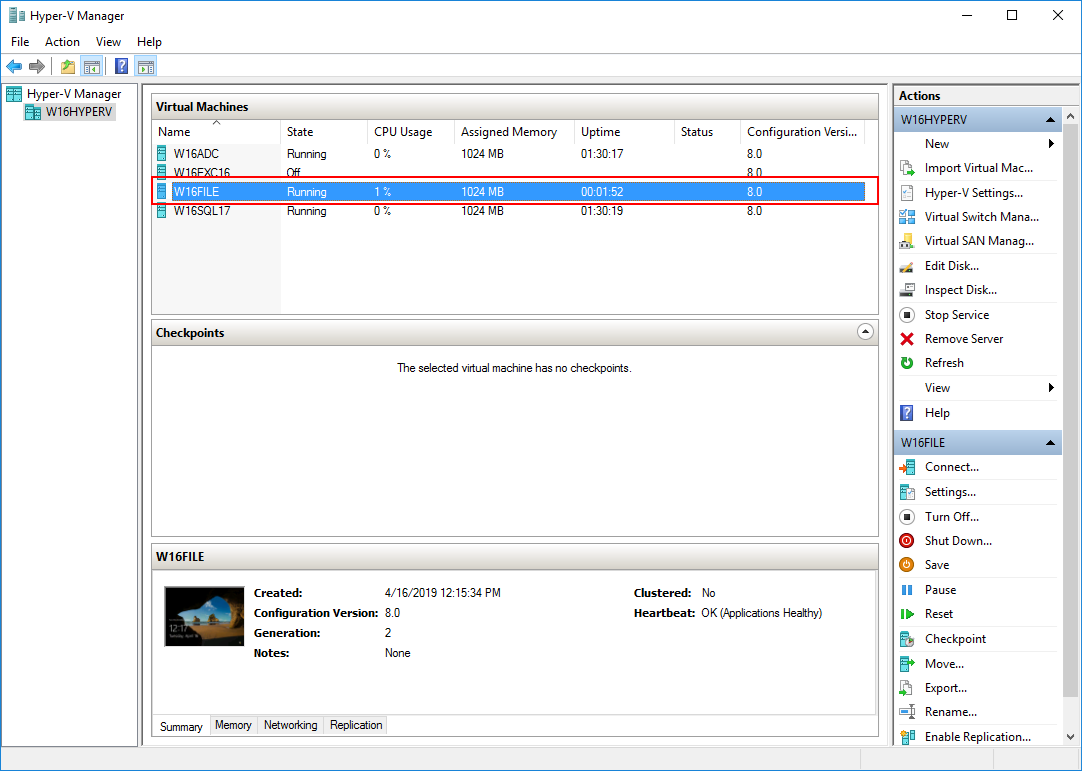
Task: Click the Settings icon for W16FILE
Action: [907, 492]
